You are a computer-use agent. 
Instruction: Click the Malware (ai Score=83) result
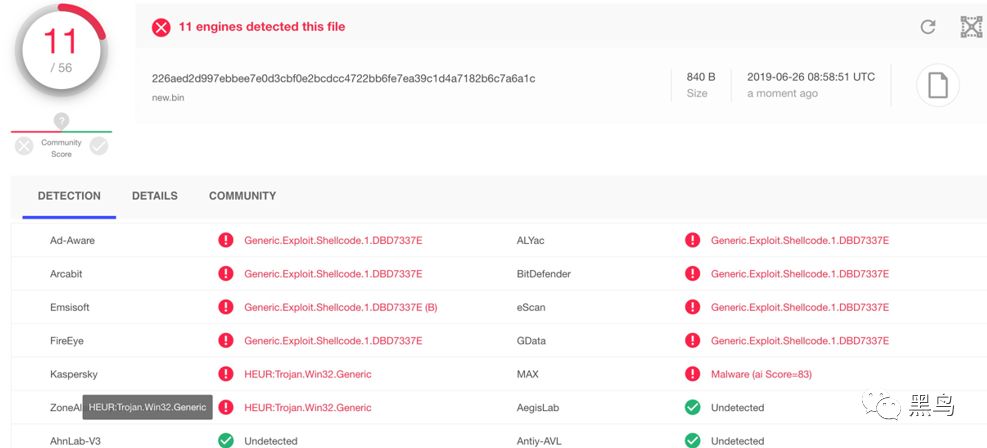tap(761, 374)
